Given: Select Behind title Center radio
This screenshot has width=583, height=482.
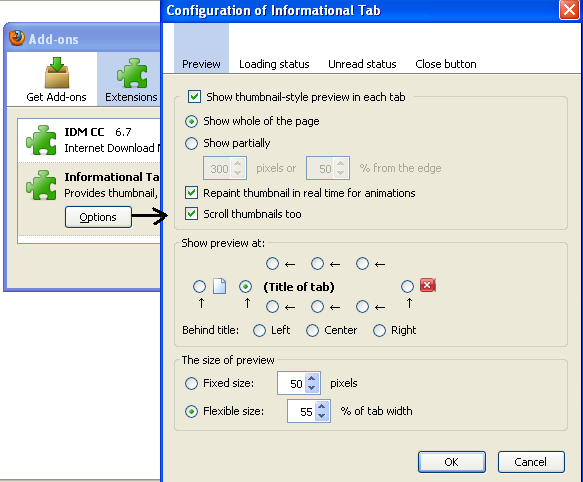Looking at the screenshot, I should (312, 330).
